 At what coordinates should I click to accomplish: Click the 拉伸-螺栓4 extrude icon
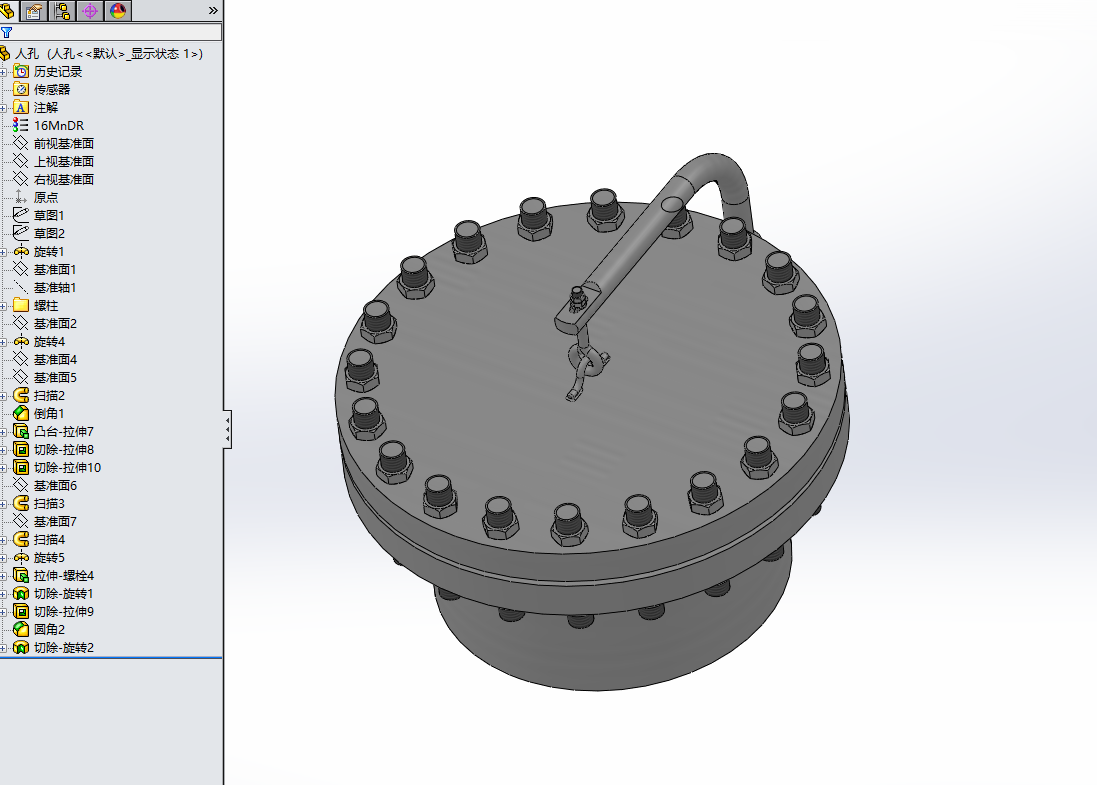coord(21,575)
